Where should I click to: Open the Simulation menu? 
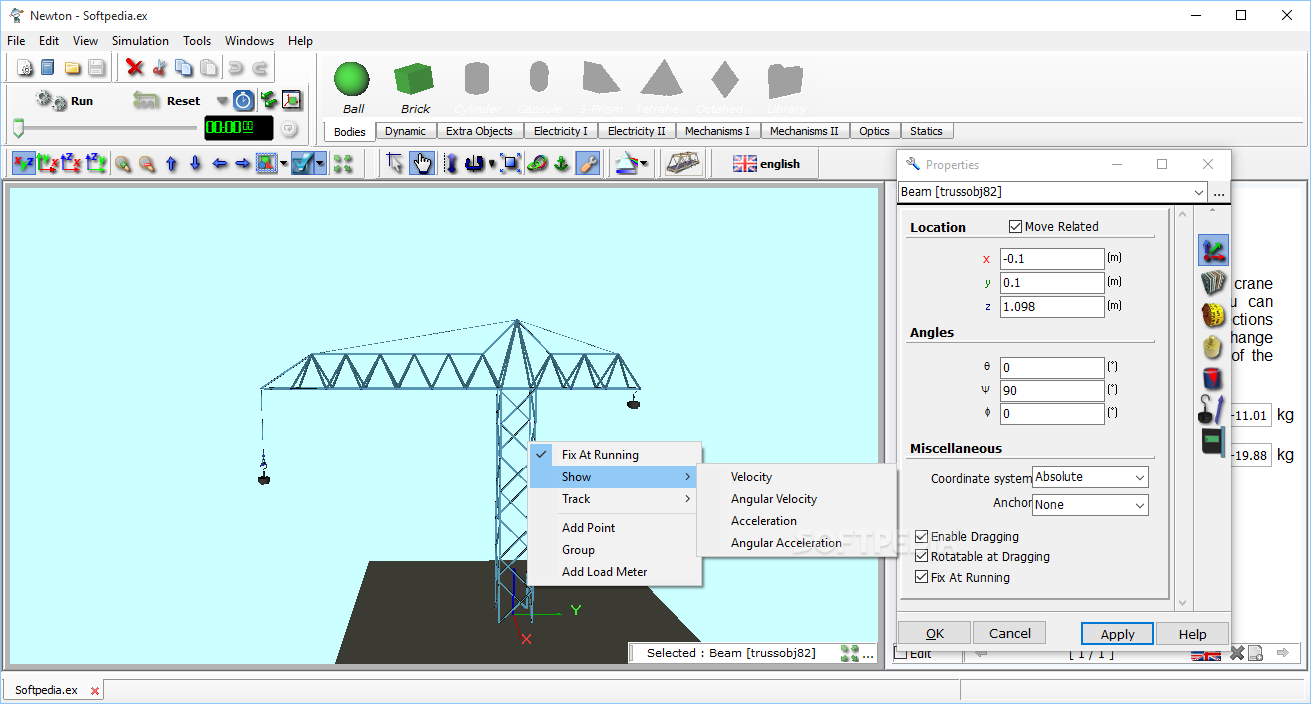tap(140, 41)
